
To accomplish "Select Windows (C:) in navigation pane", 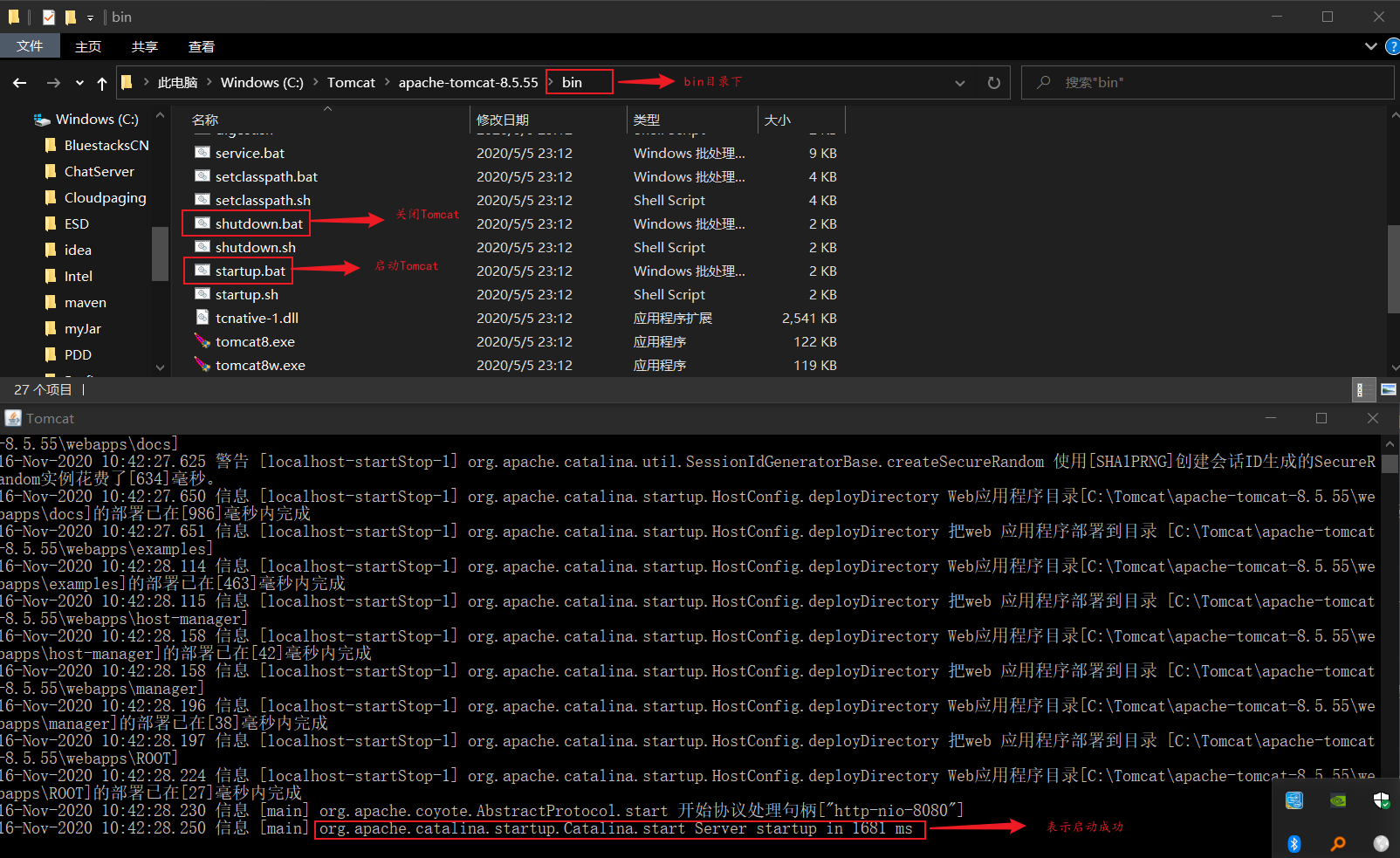I will (97, 120).
